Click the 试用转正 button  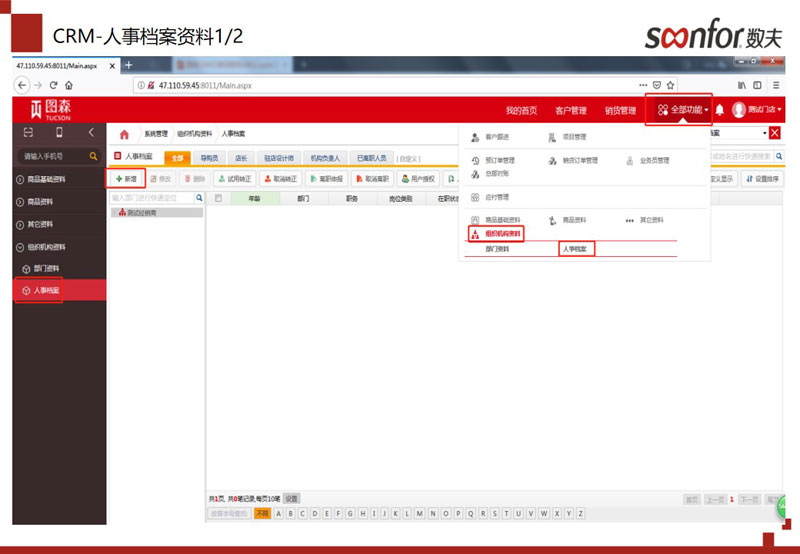pos(236,179)
